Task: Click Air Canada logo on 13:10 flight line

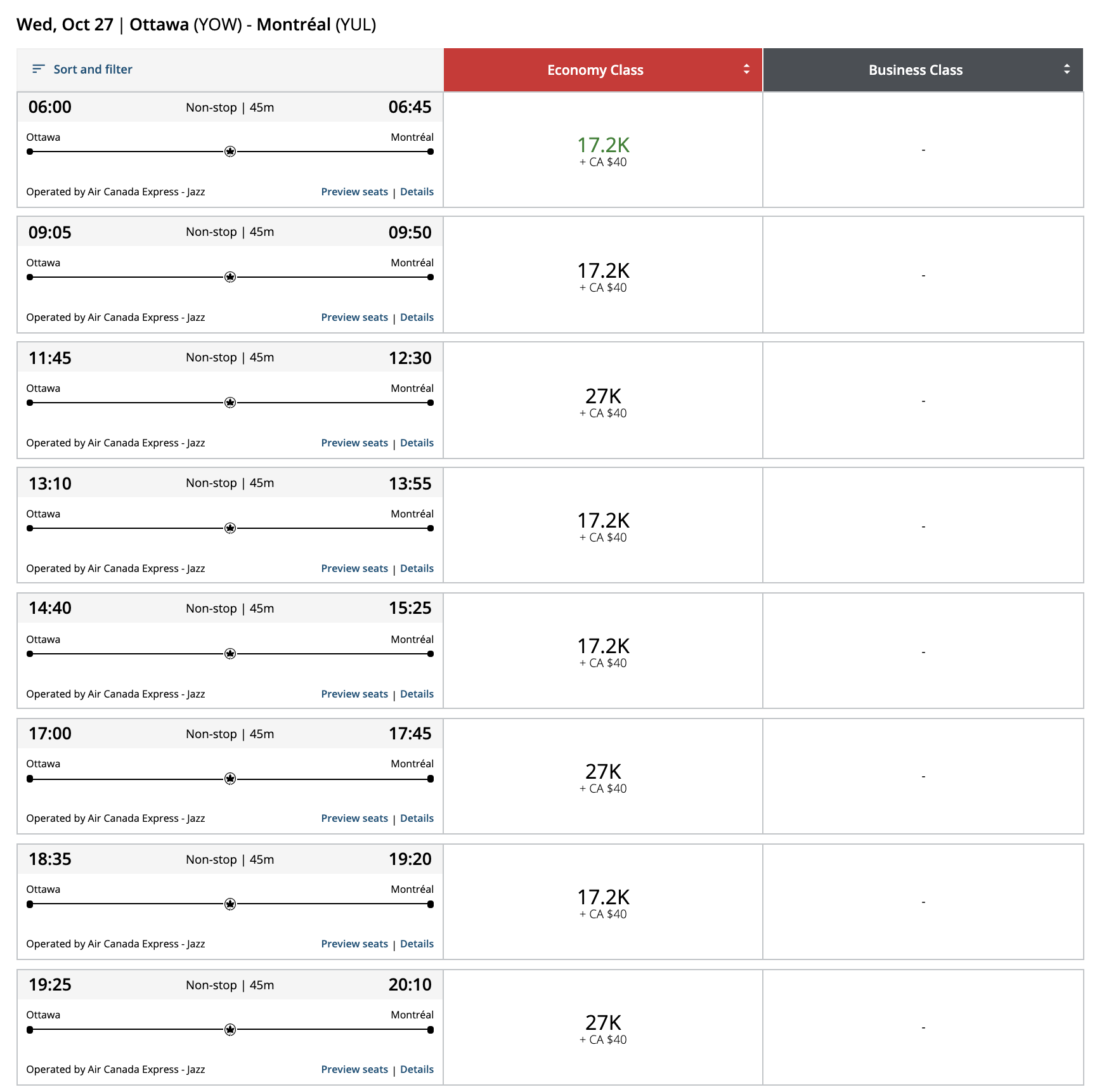Action: [x=230, y=528]
